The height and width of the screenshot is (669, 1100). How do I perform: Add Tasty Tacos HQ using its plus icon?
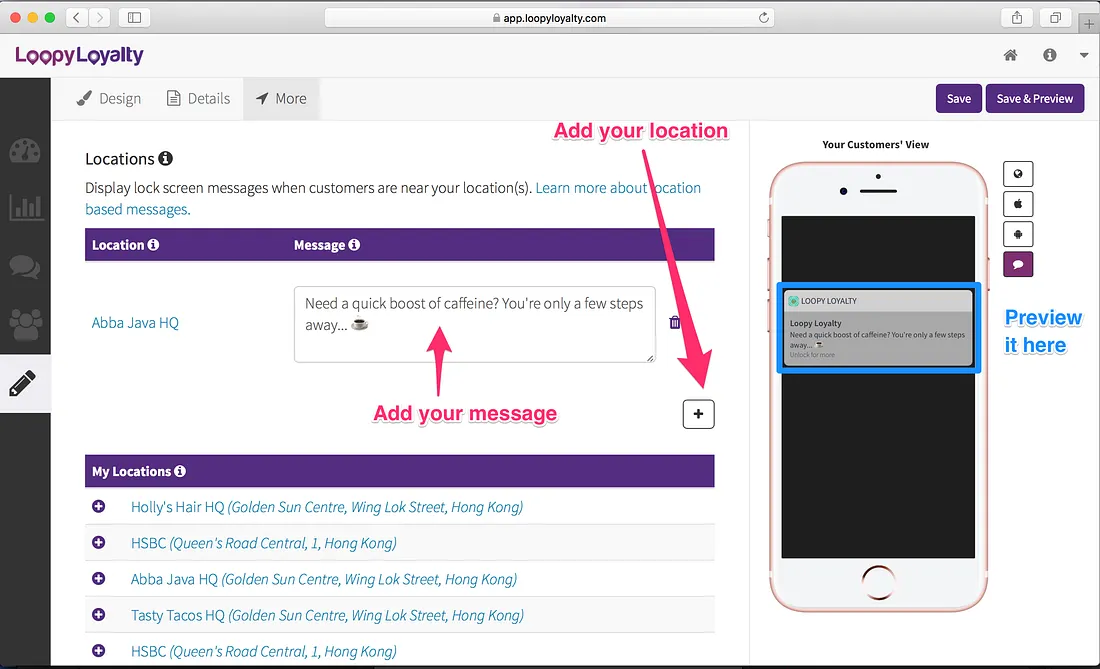(x=99, y=615)
